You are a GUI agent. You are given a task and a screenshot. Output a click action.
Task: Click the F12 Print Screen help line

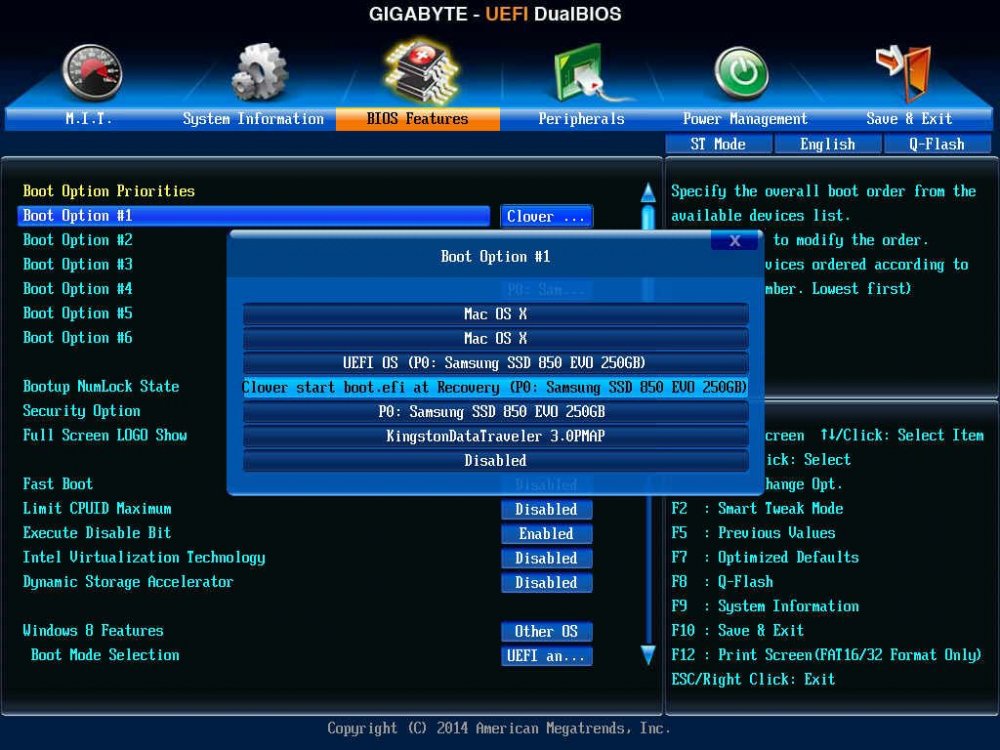coord(827,655)
